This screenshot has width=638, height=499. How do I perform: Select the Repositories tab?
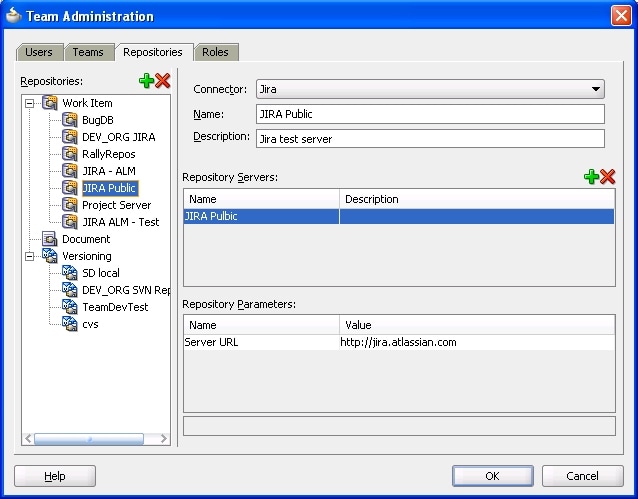[x=153, y=52]
